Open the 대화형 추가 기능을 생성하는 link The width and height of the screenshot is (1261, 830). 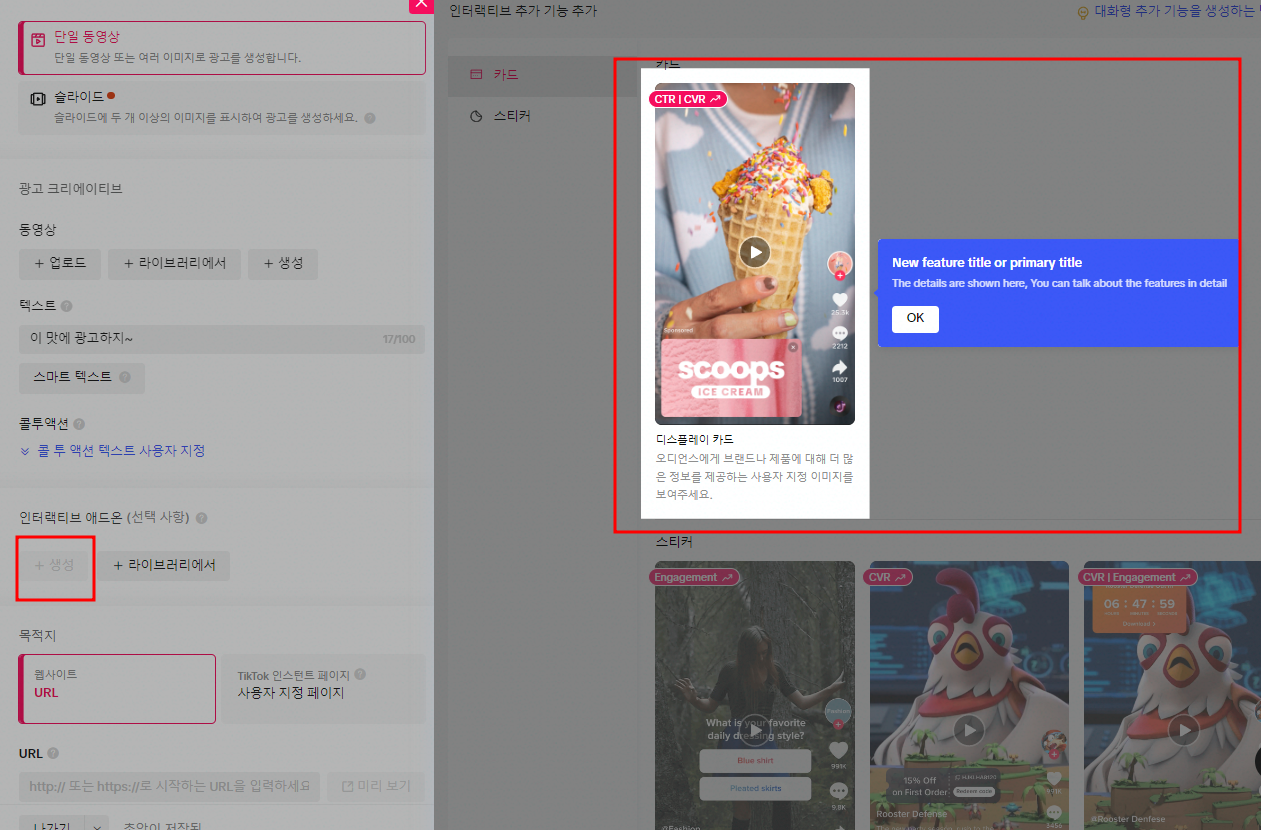pyautogui.click(x=1166, y=12)
